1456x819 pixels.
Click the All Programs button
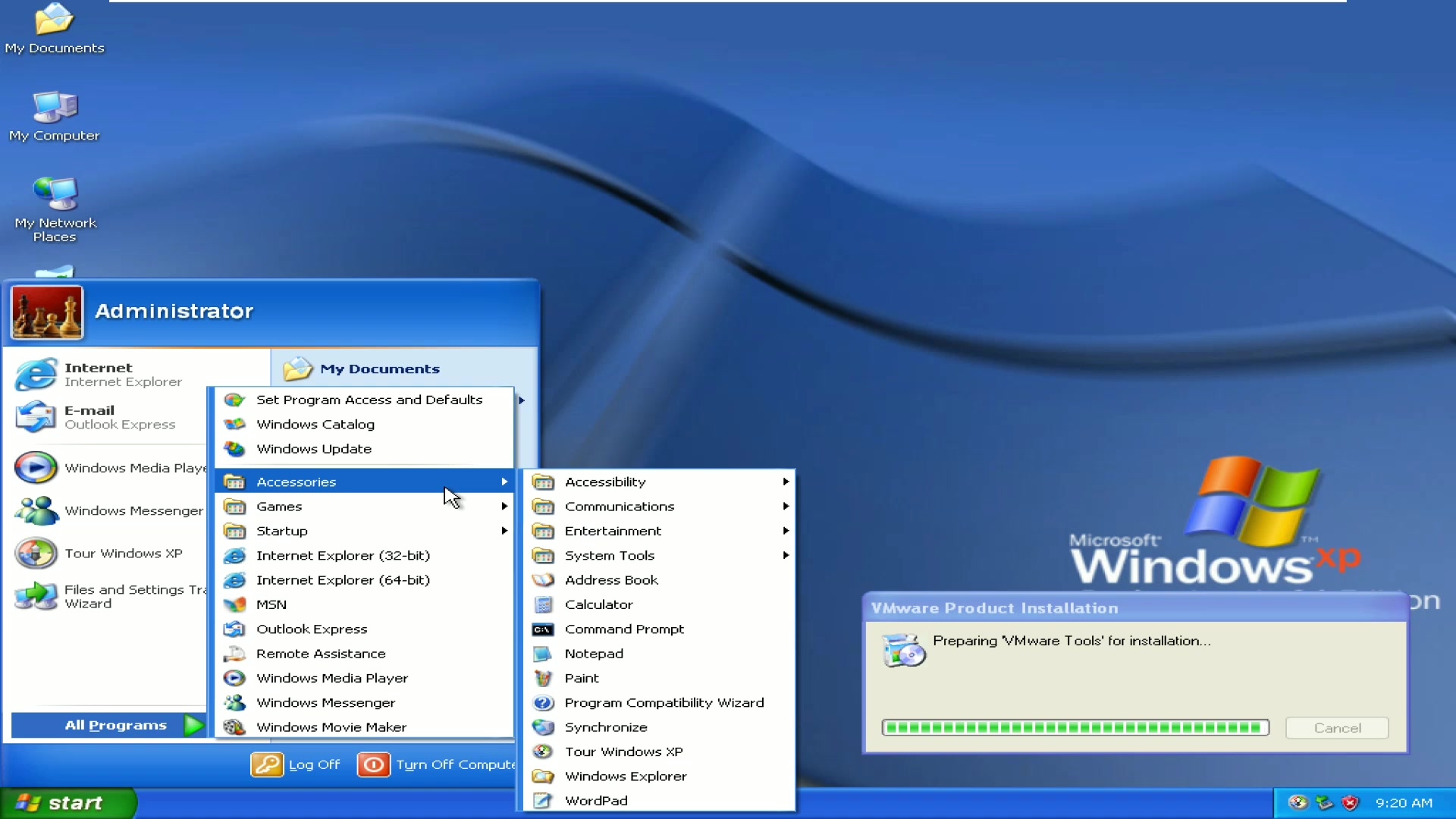108,725
